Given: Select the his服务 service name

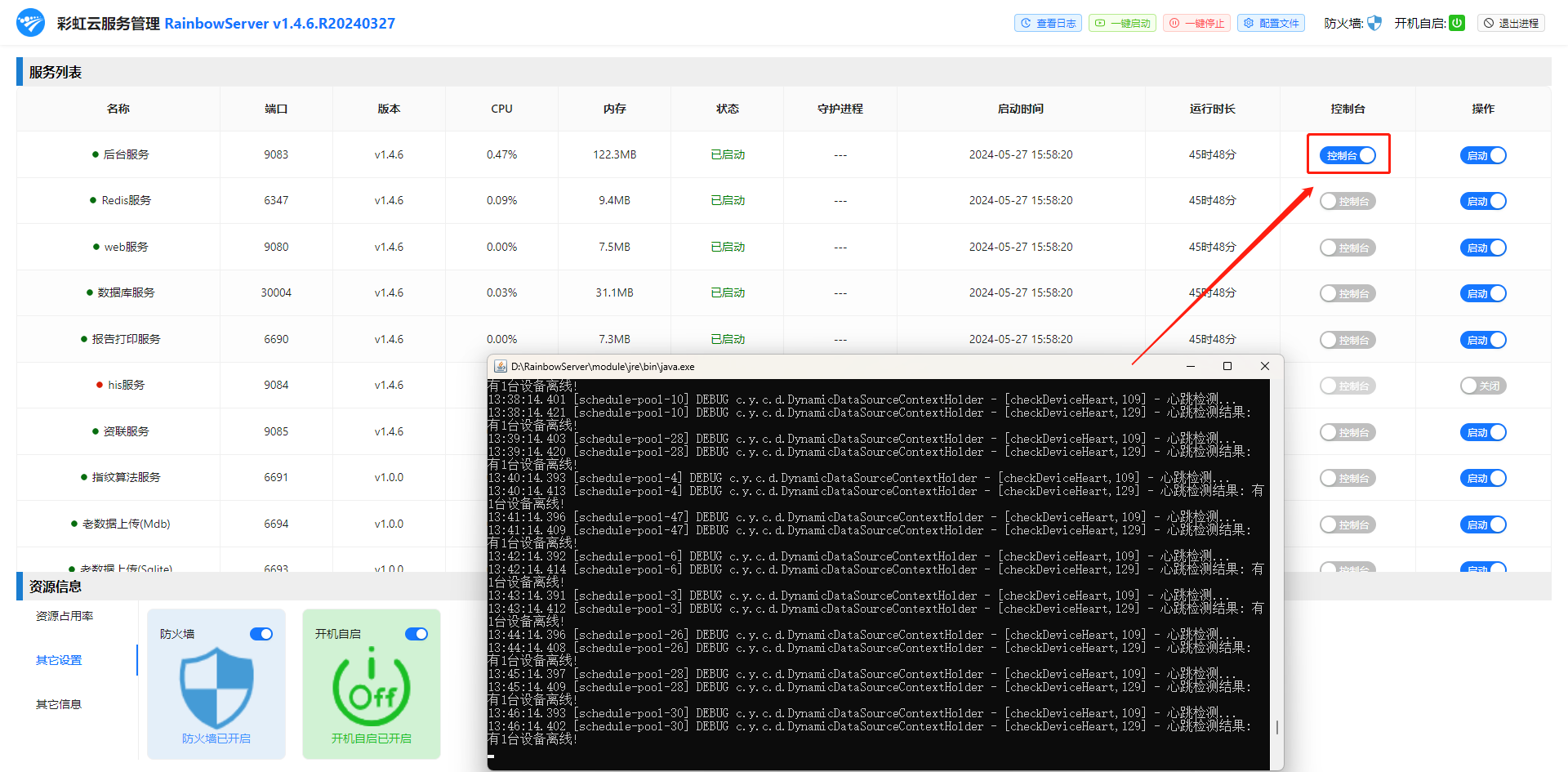Looking at the screenshot, I should (x=127, y=385).
